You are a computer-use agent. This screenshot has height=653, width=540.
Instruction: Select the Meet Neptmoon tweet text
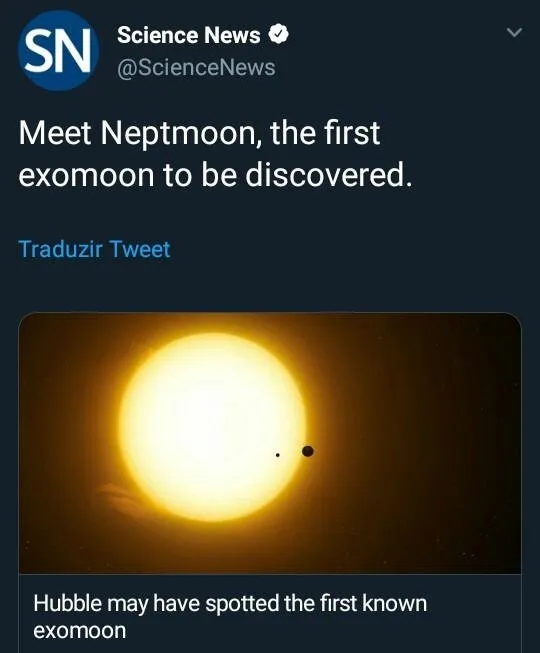point(216,154)
